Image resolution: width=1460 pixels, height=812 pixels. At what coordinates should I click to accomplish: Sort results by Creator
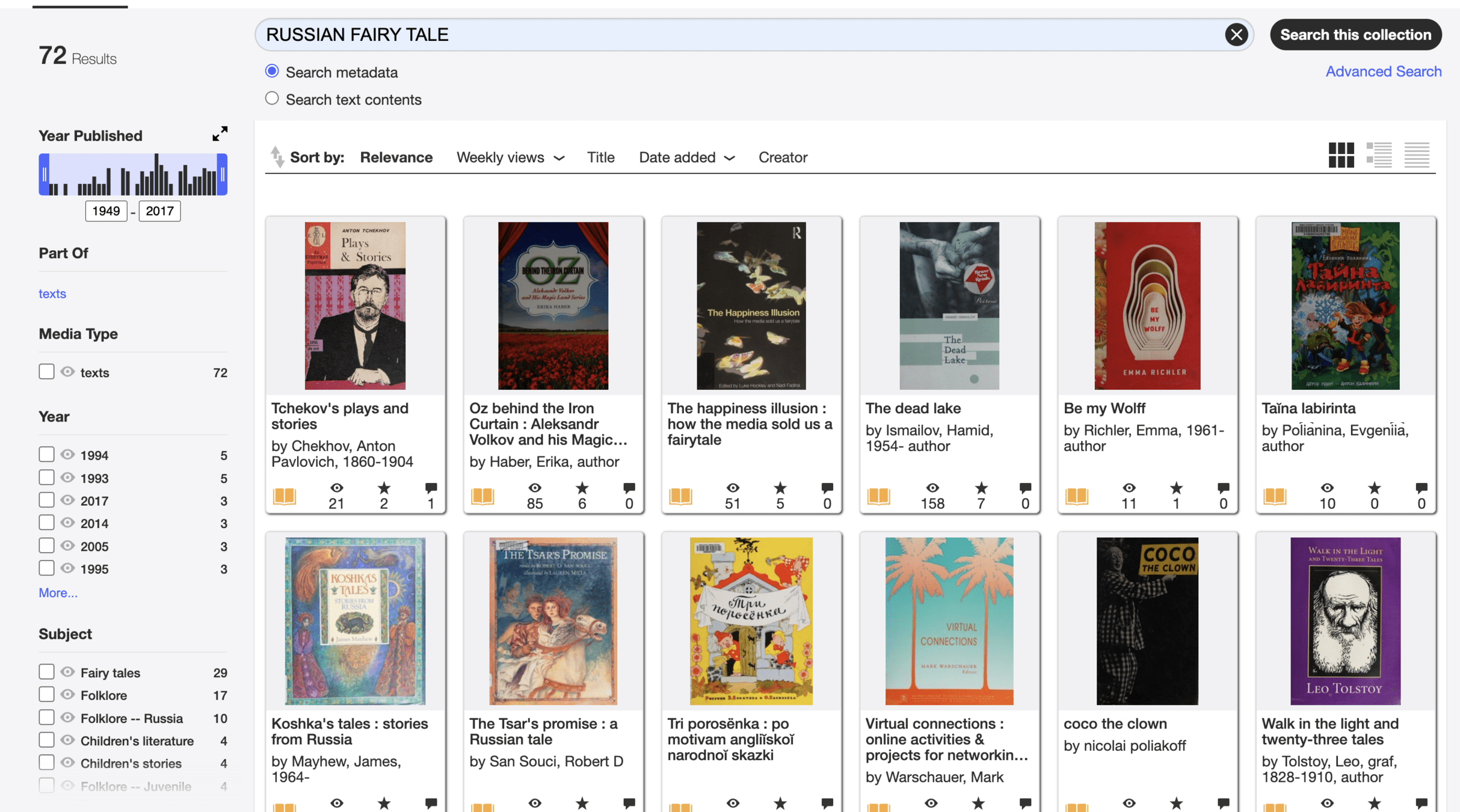click(782, 158)
